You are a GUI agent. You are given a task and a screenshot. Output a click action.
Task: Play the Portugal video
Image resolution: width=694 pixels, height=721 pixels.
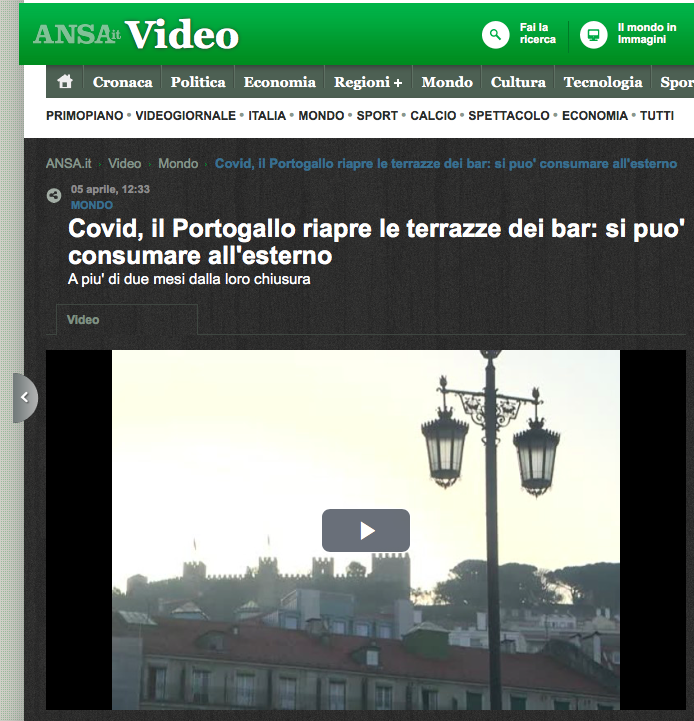click(x=366, y=530)
